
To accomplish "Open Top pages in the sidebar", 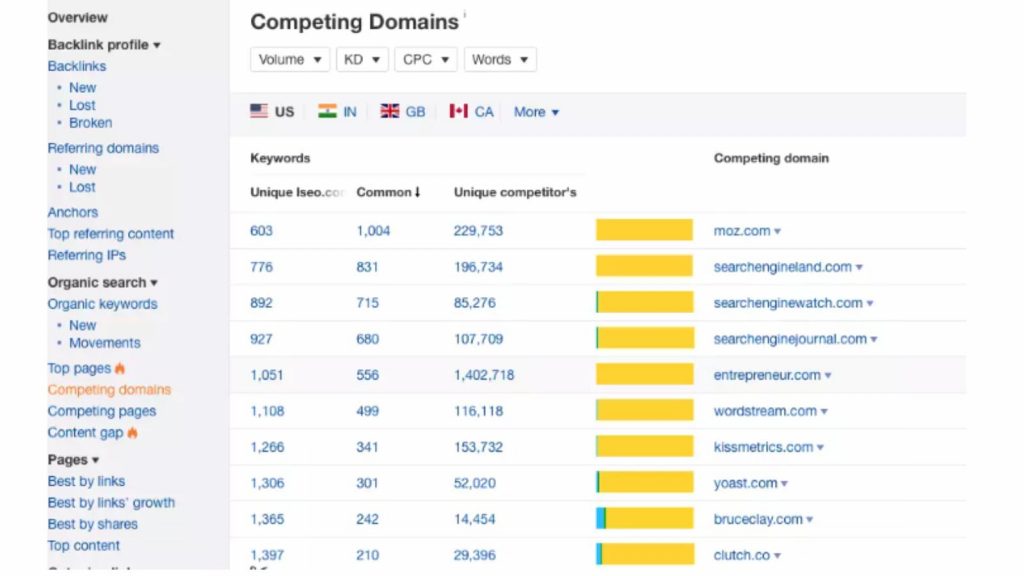I will tap(79, 368).
